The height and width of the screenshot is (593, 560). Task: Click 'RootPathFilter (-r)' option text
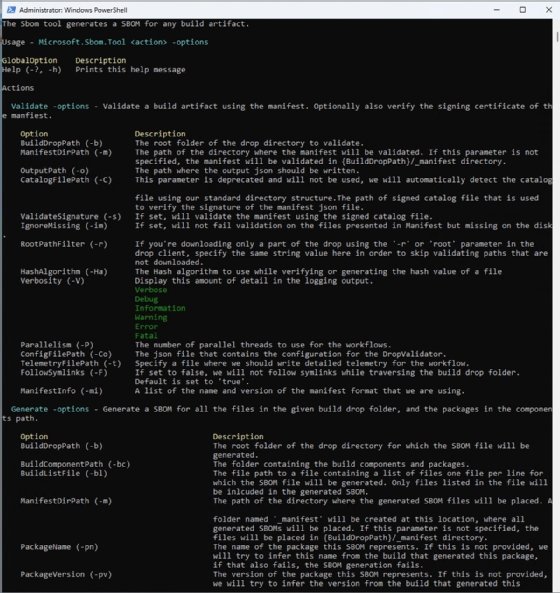coord(64,244)
